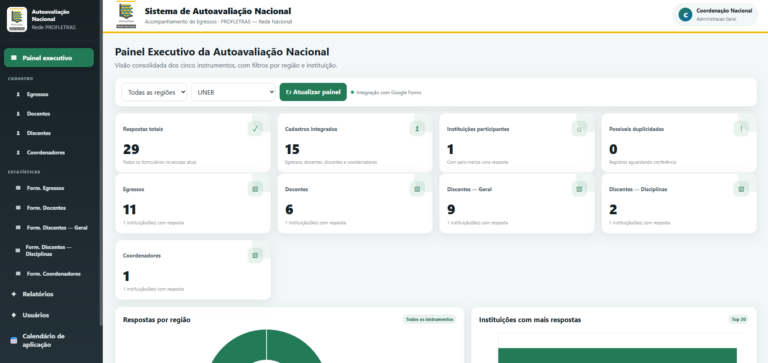Viewport: 768px width, 363px height.
Task: Click the bar in Instituições com mais respostas
Action: 617,356
